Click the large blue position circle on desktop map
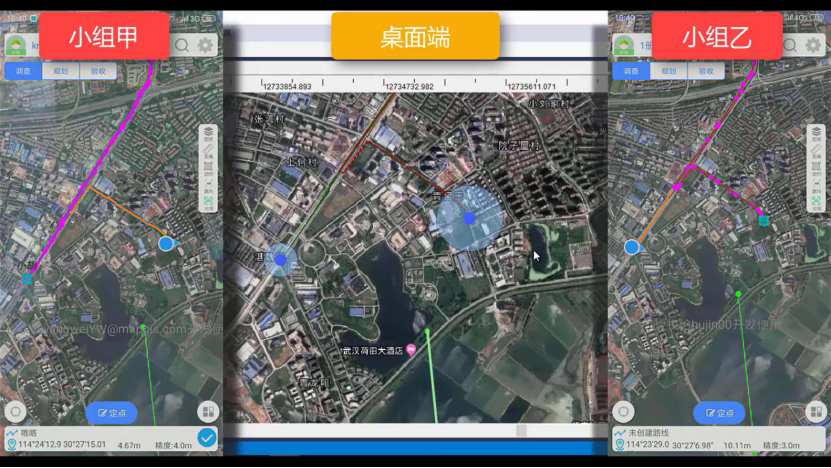This screenshot has height=468, width=831. coord(469,218)
